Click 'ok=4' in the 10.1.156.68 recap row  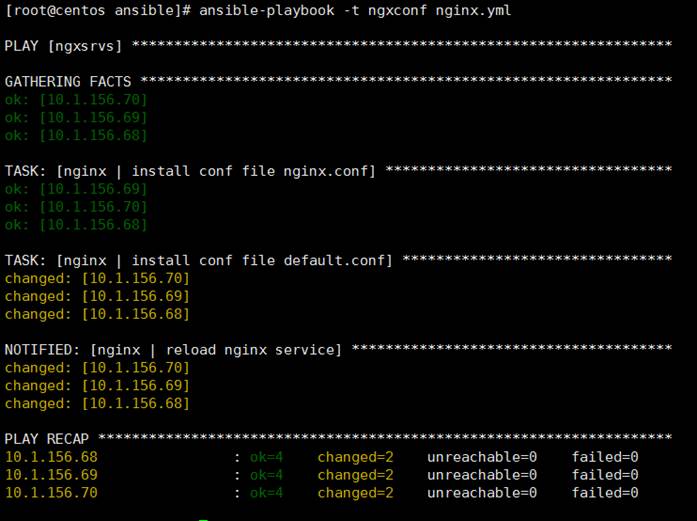coord(266,457)
